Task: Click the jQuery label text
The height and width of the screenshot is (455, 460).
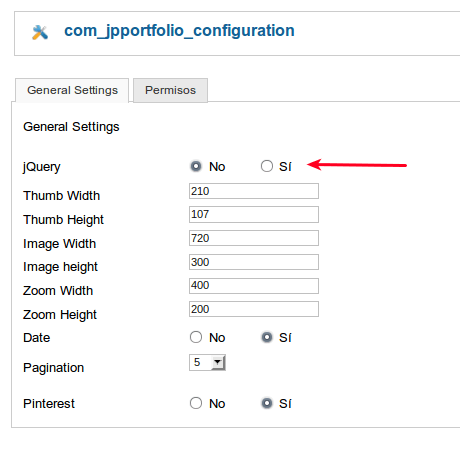Action: (42, 167)
